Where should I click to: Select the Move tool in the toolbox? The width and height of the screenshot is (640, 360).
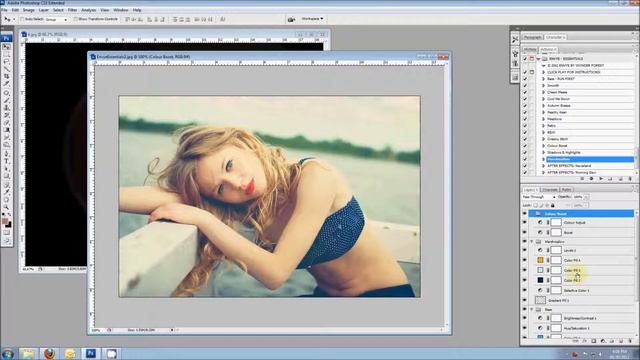7,47
